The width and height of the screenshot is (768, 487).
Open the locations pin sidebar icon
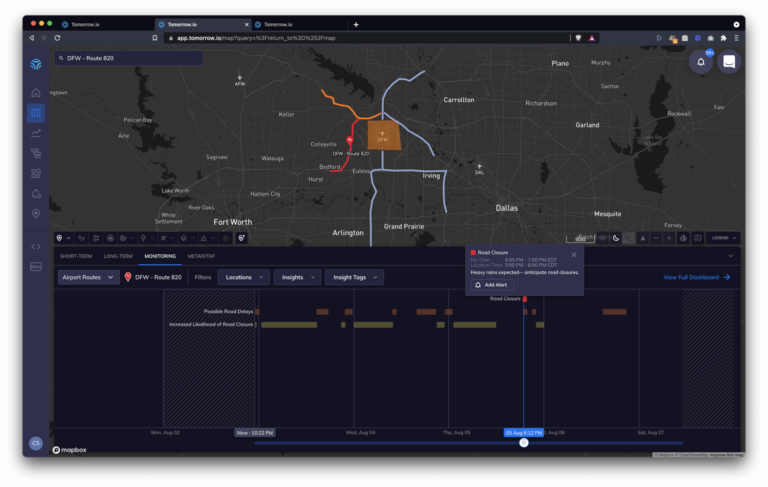(36, 214)
